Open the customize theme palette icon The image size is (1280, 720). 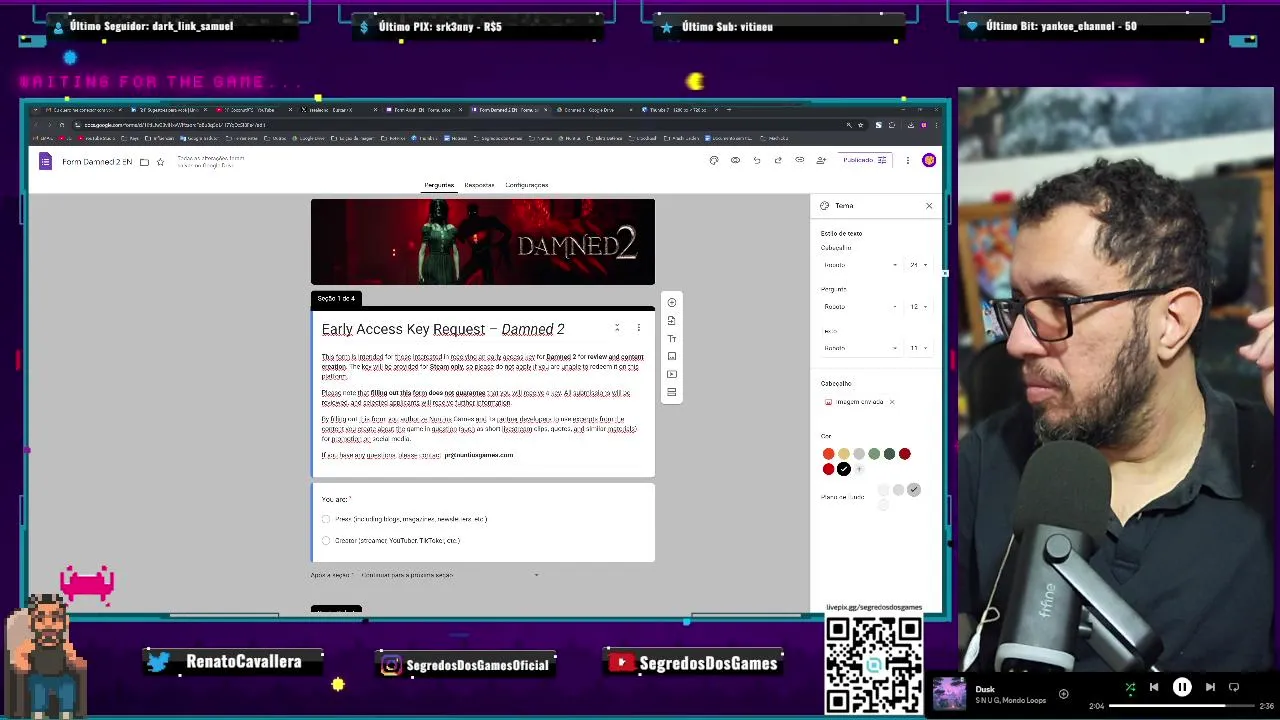pyautogui.click(x=713, y=160)
